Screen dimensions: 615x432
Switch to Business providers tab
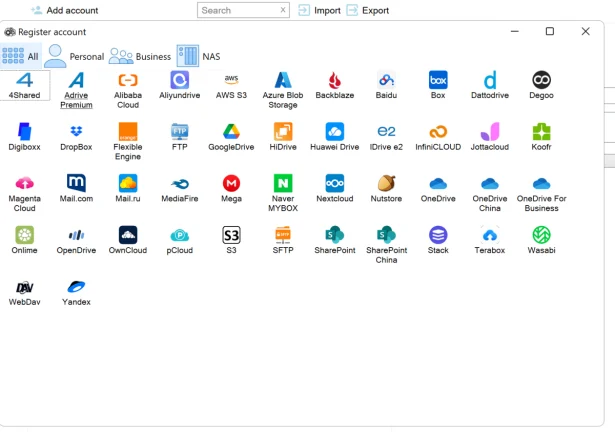140,56
